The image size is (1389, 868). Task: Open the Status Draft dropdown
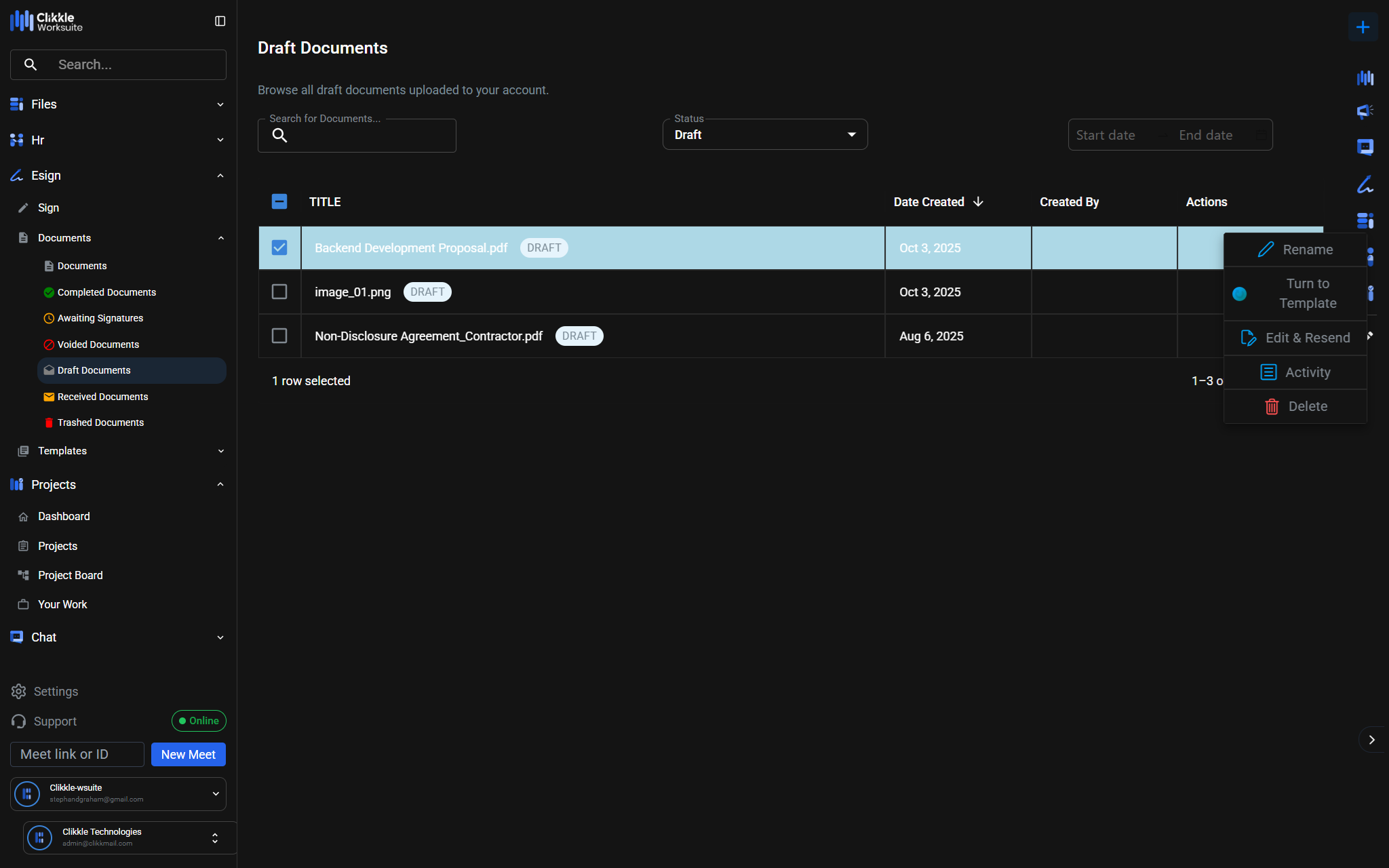click(764, 135)
